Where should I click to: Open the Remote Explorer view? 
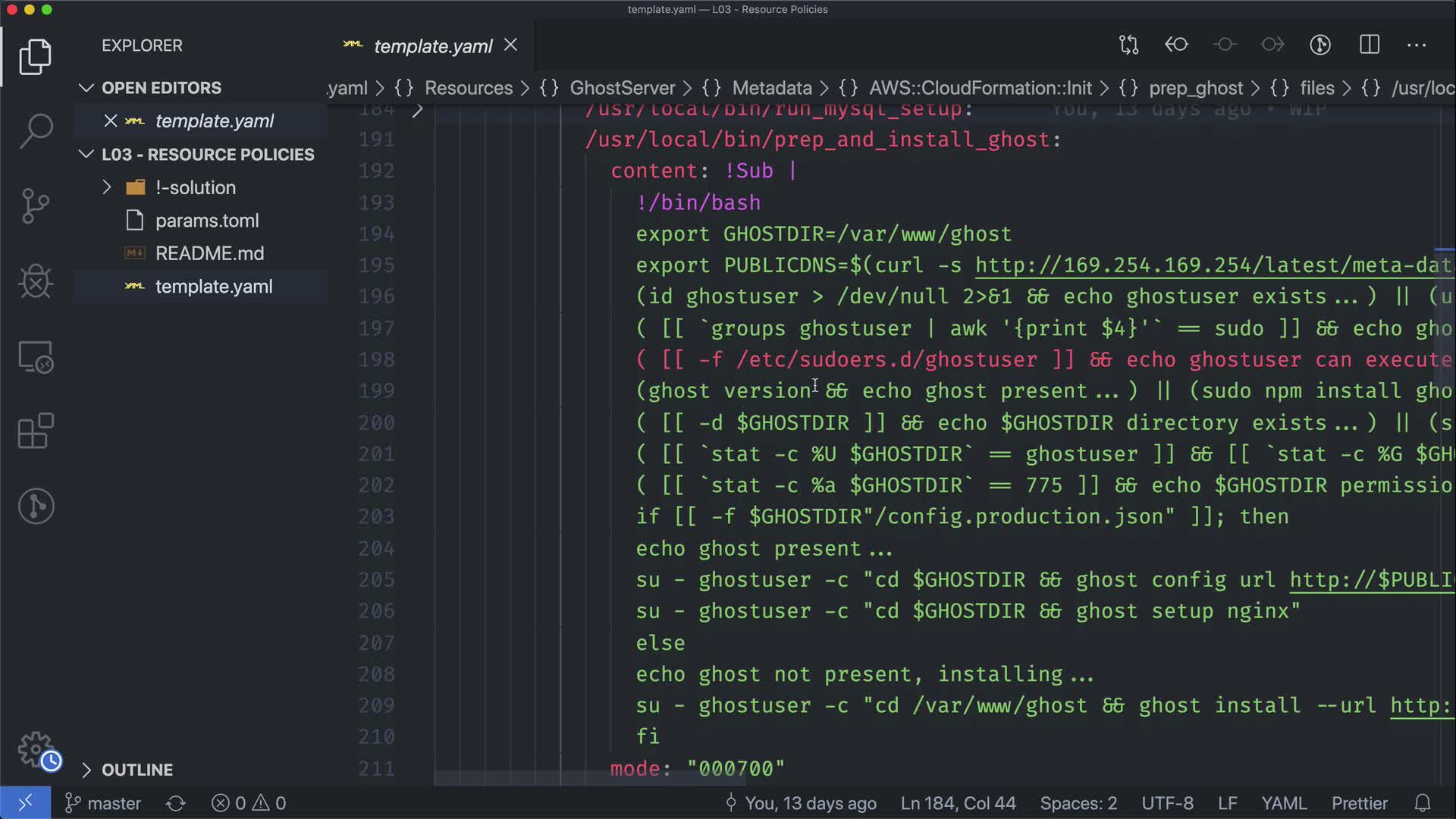(x=36, y=356)
